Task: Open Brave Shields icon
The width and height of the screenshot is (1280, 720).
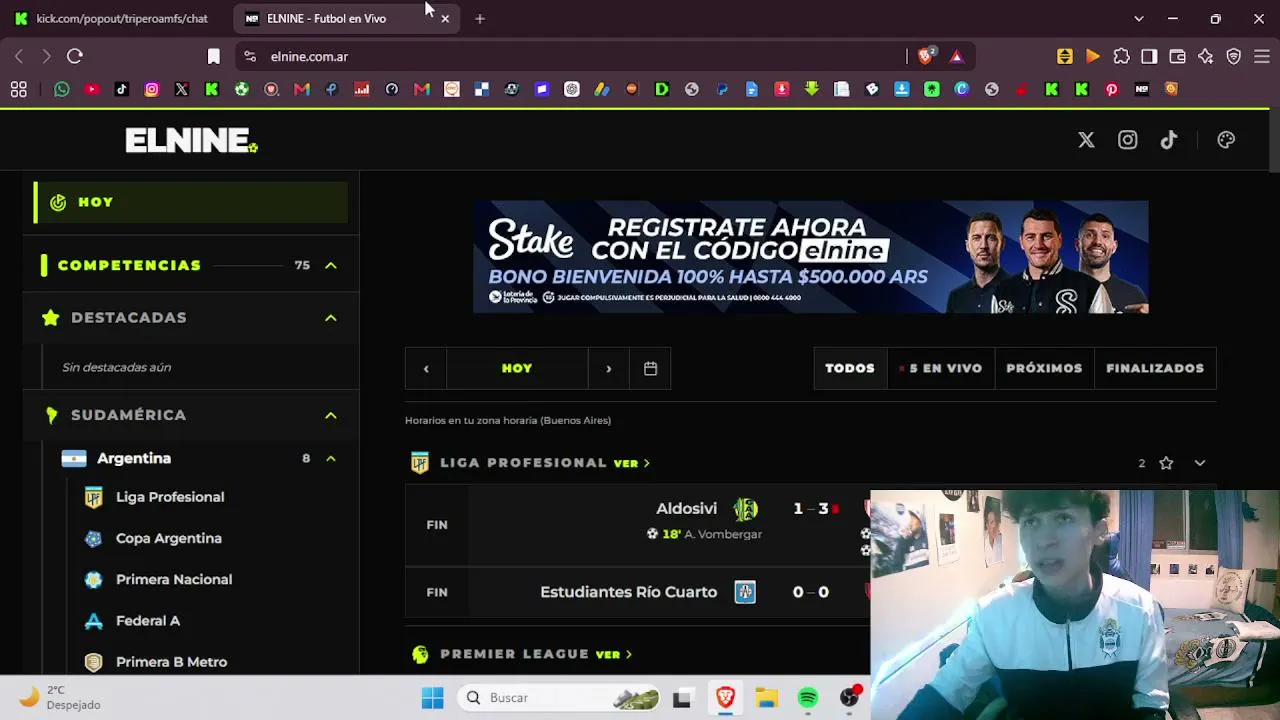Action: click(926, 56)
